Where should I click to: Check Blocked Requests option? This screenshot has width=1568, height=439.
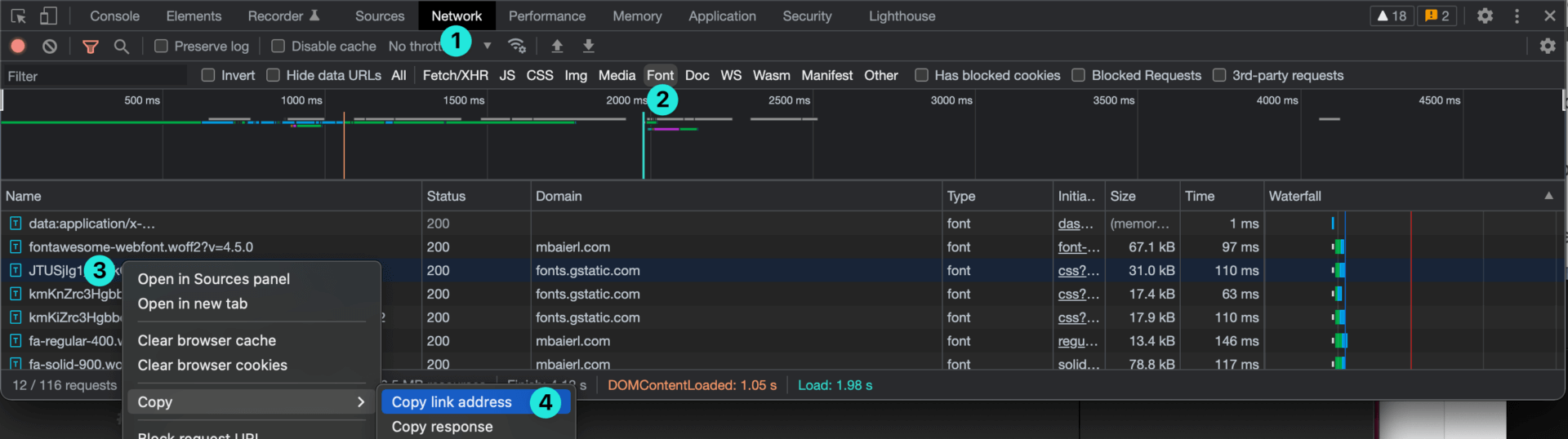coord(1079,75)
